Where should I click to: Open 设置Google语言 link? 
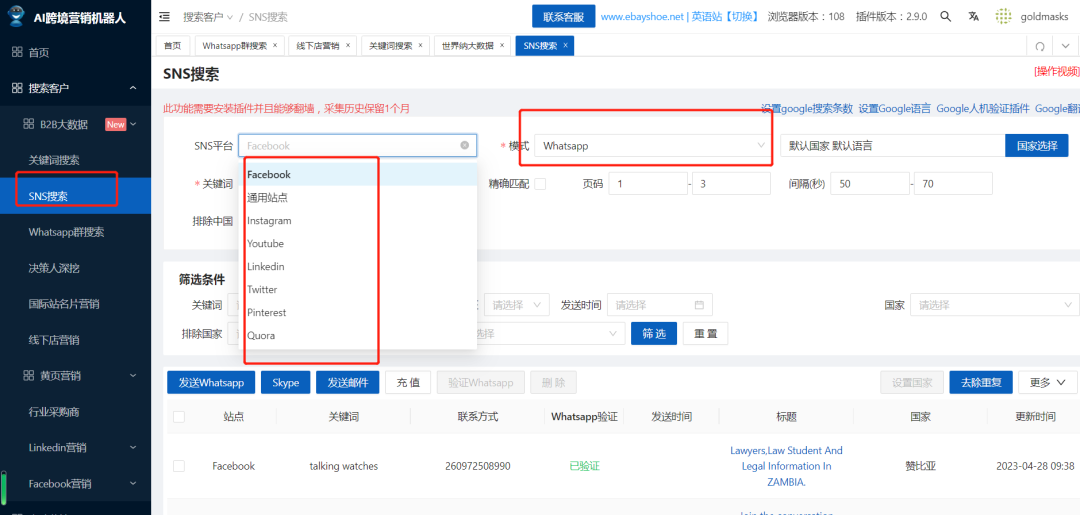pos(895,108)
